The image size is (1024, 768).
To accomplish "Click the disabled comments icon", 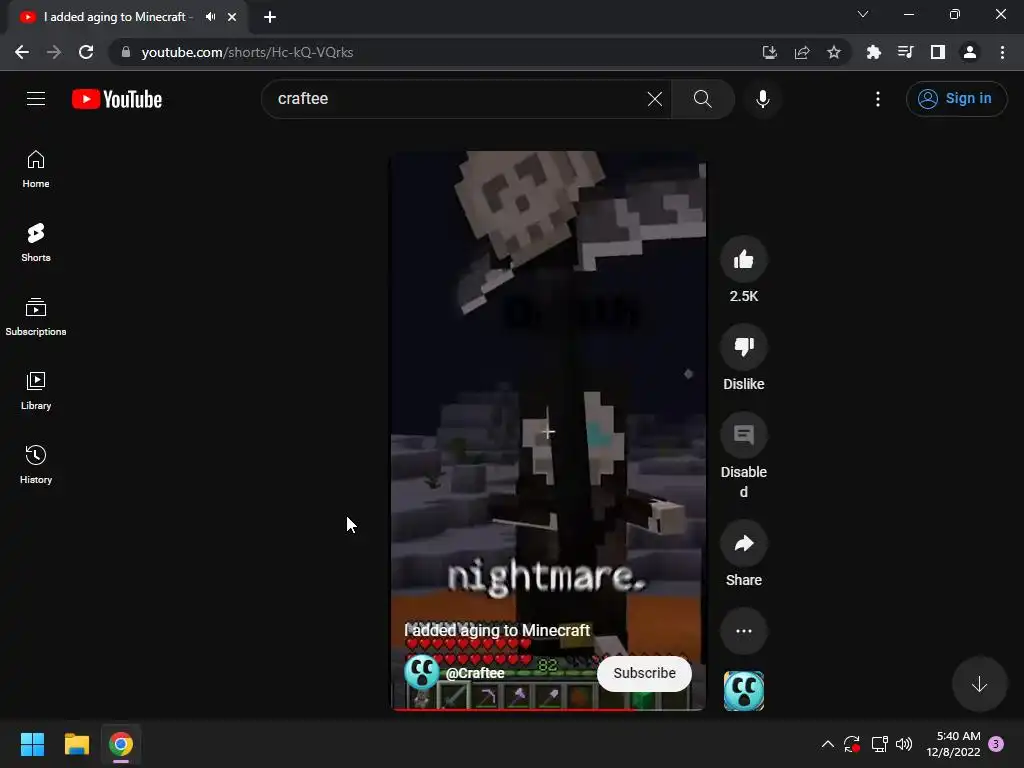I will (x=744, y=435).
